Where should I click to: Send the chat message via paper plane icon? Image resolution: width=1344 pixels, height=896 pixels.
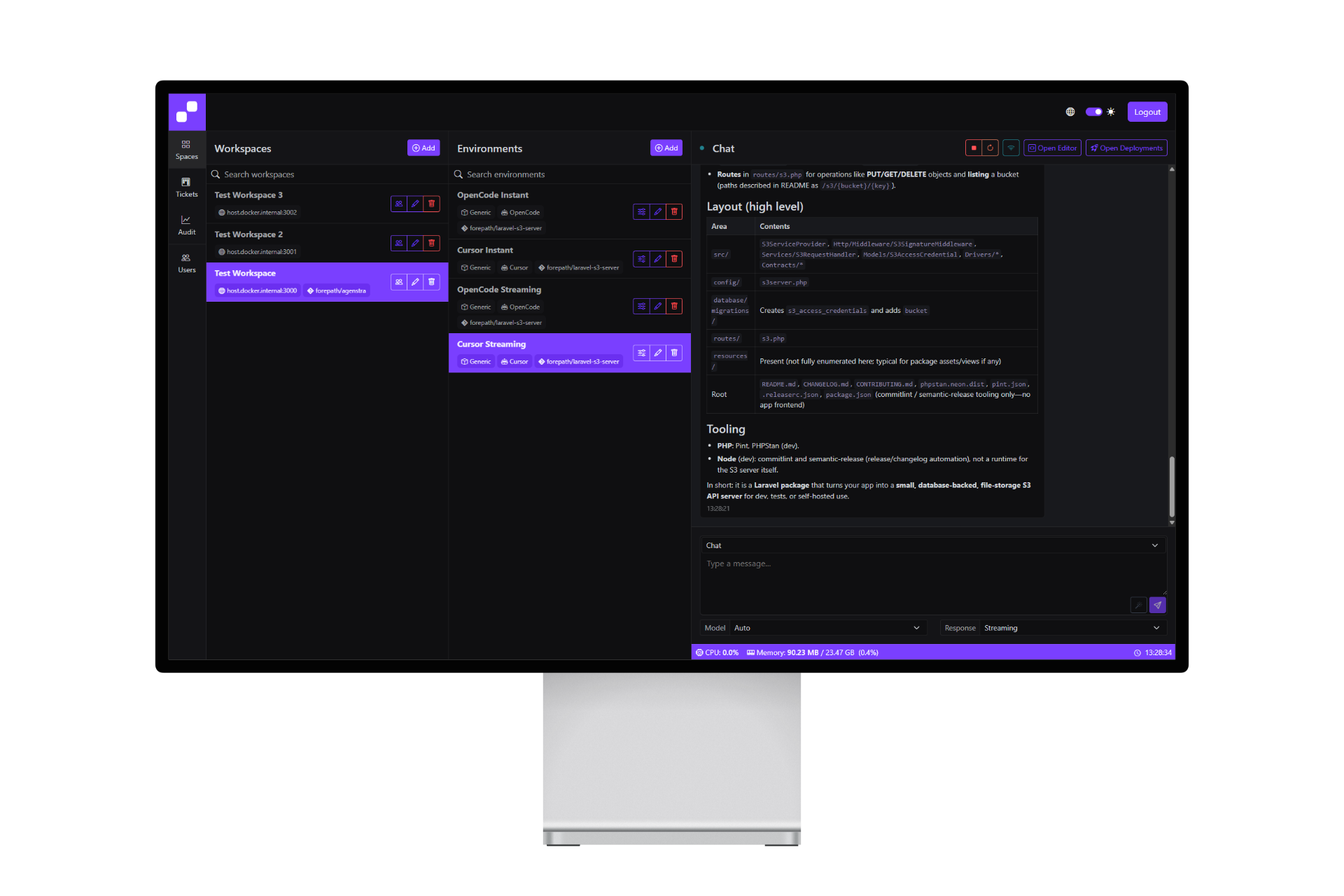1158,605
